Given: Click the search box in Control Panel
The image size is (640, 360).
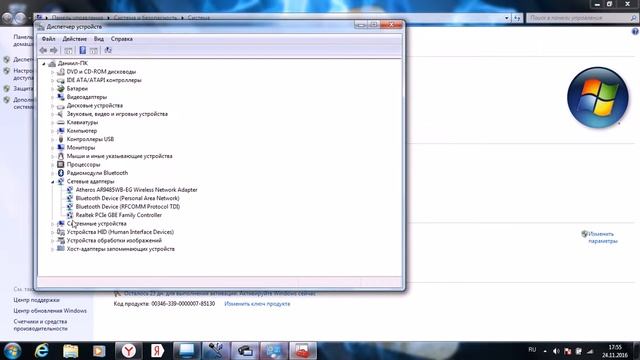Looking at the screenshot, I should tap(582, 18).
